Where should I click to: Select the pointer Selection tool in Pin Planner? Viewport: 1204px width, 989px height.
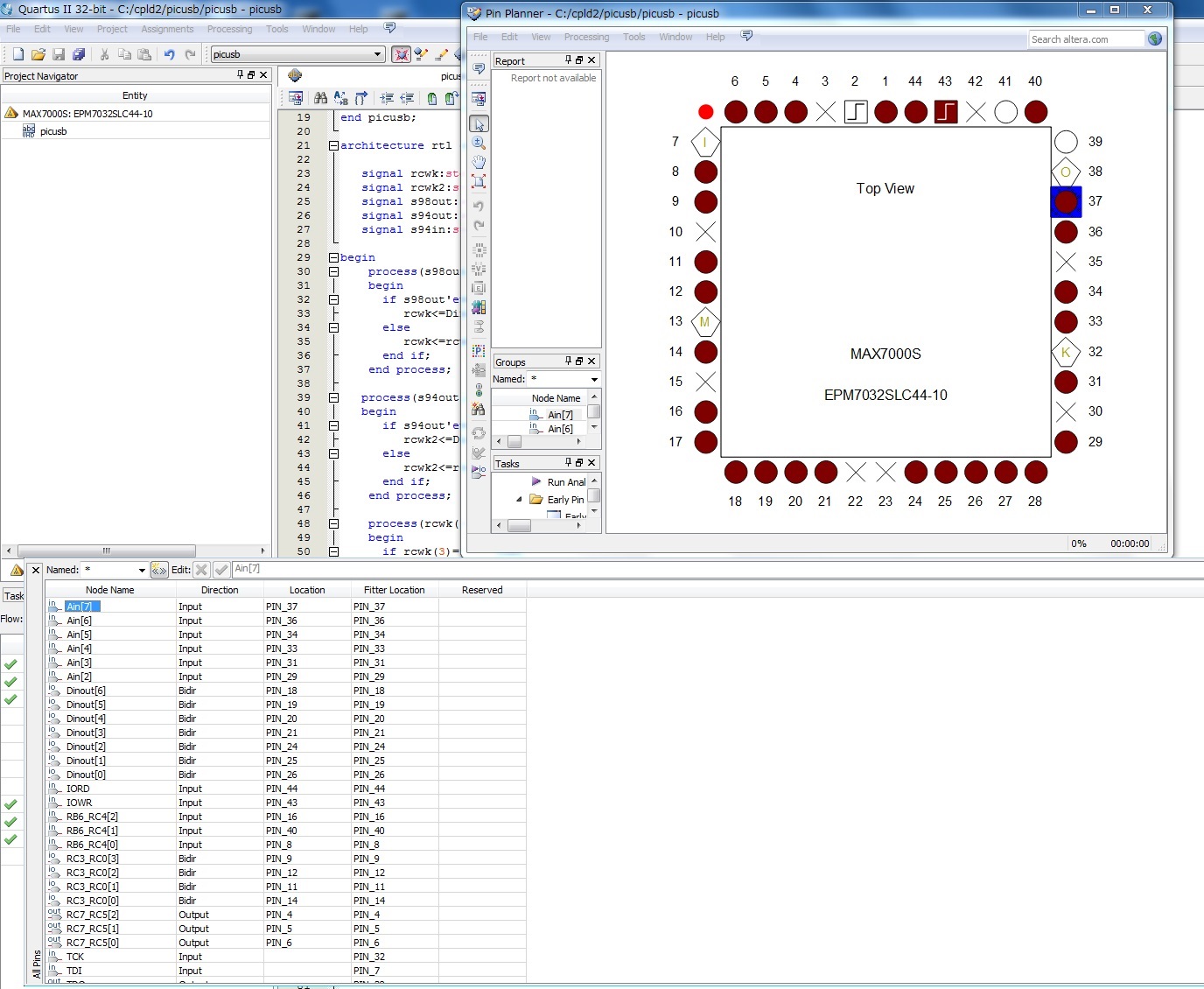[x=479, y=124]
